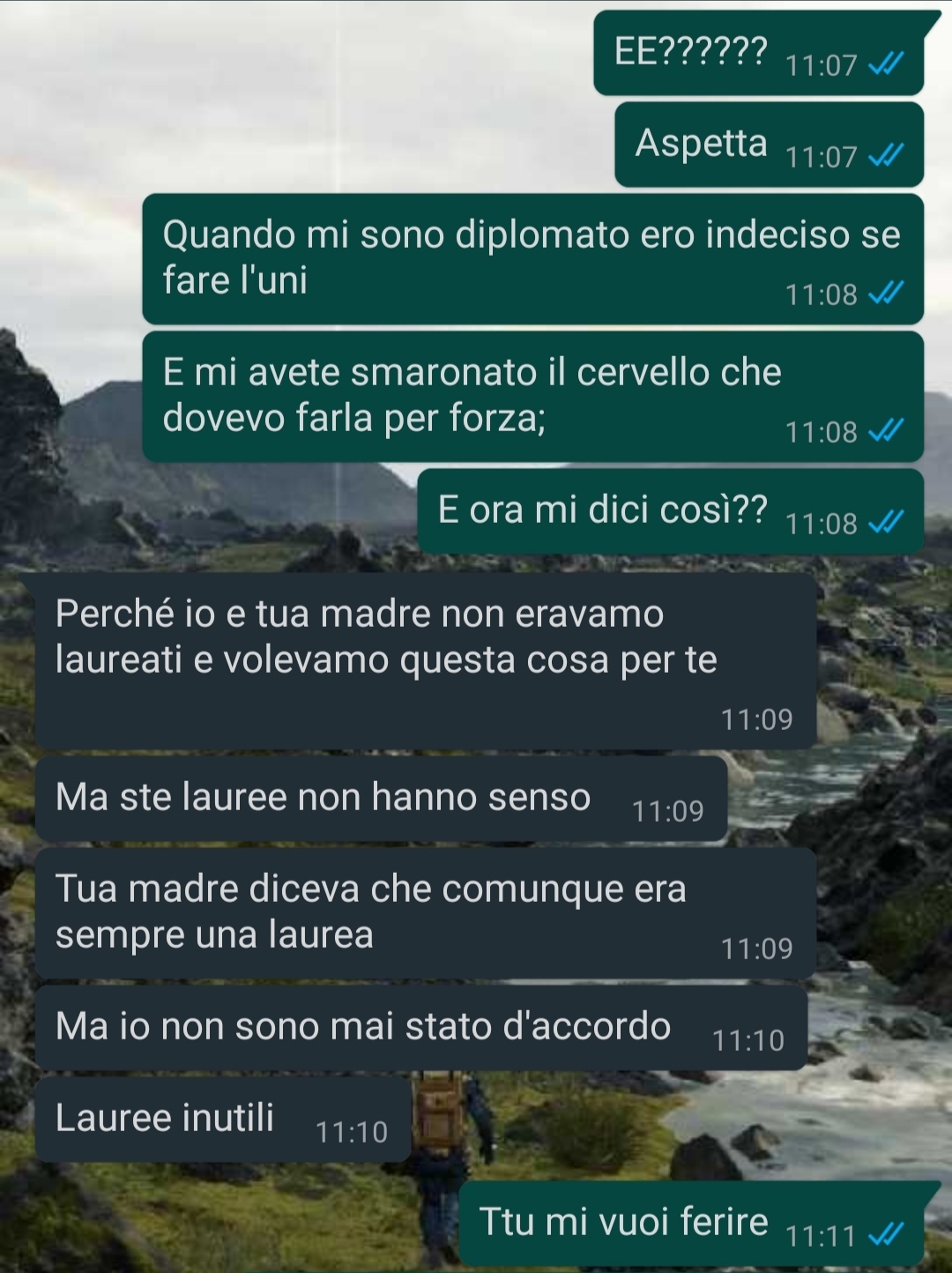The width and height of the screenshot is (952, 1273).
Task: Tap the 11:10 timestamp beside 'Lauree inutili'
Action: click(x=351, y=1132)
